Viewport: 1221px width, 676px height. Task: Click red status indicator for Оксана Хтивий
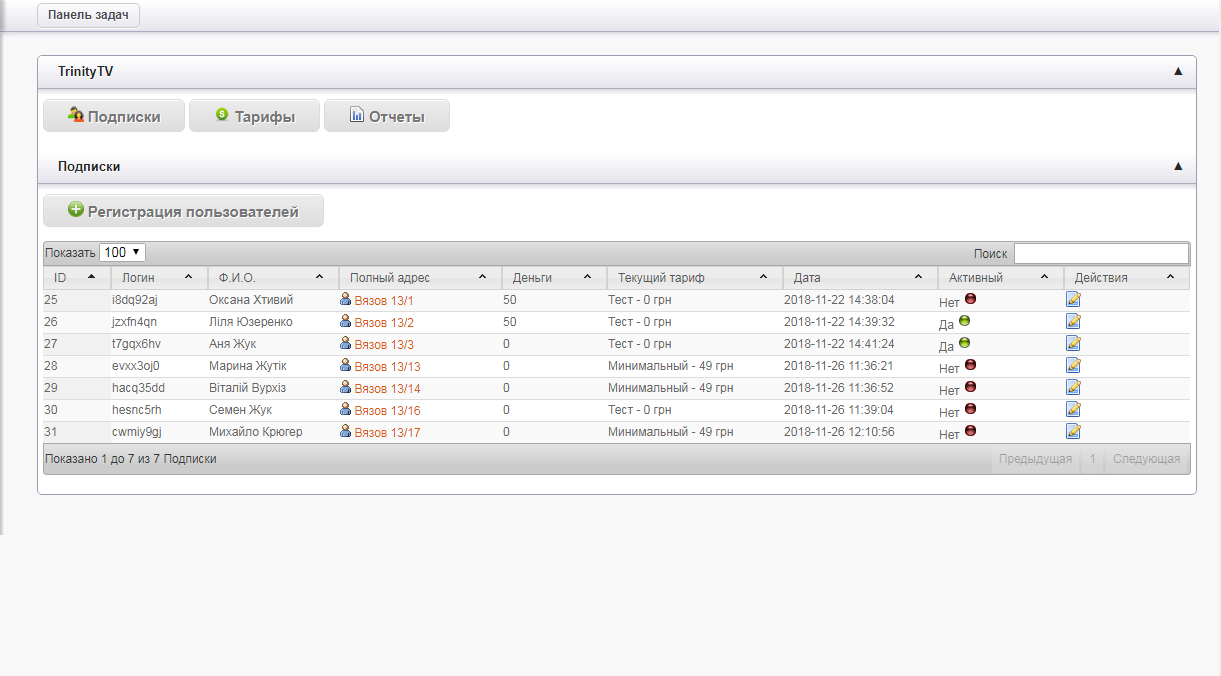click(x=970, y=299)
